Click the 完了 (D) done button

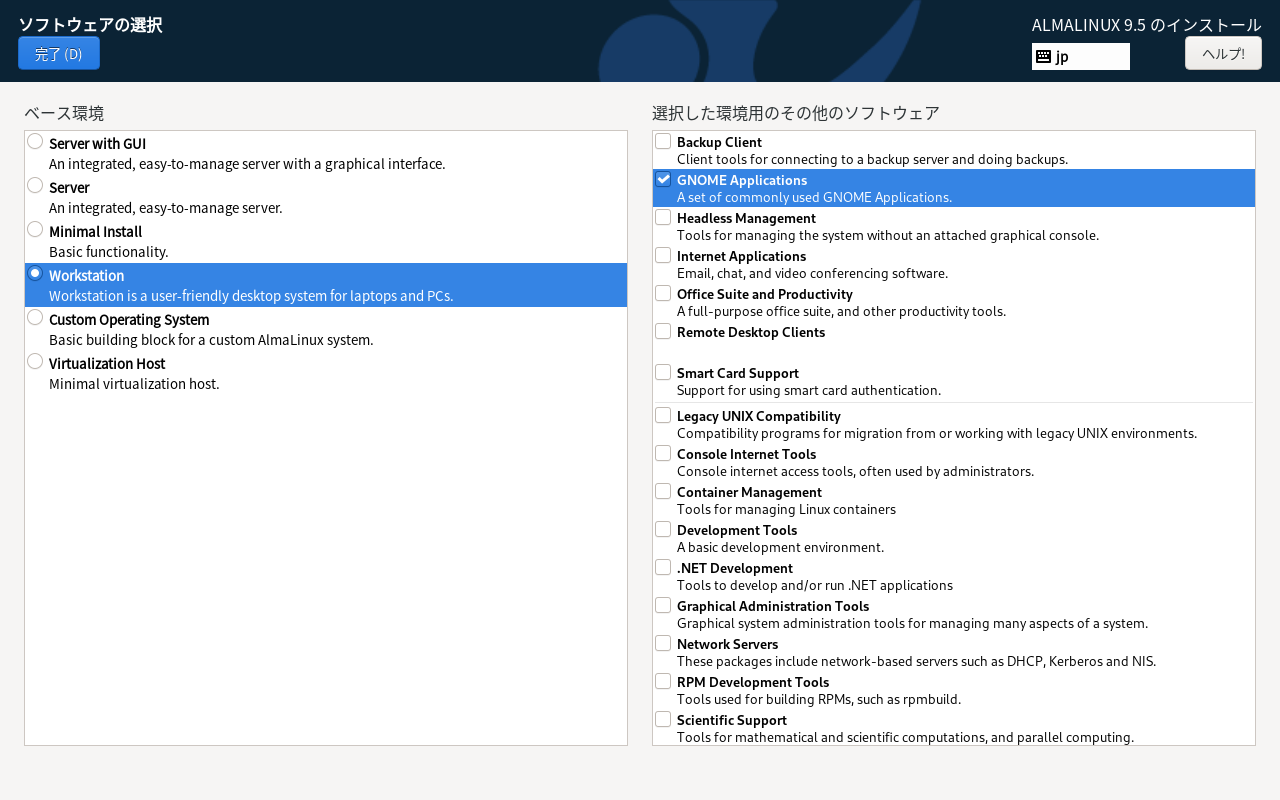[59, 54]
